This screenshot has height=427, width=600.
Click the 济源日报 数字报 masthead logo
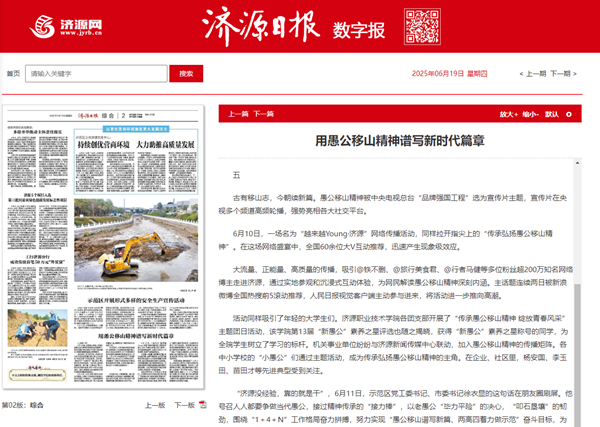(293, 26)
